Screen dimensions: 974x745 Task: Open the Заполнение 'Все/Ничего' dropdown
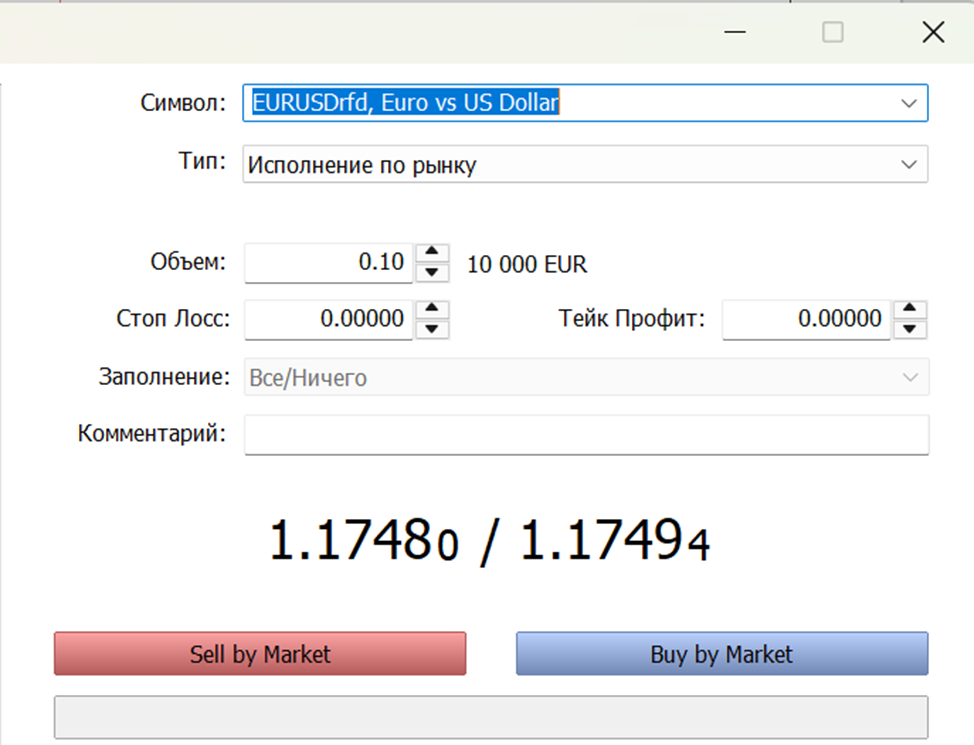[x=909, y=378]
